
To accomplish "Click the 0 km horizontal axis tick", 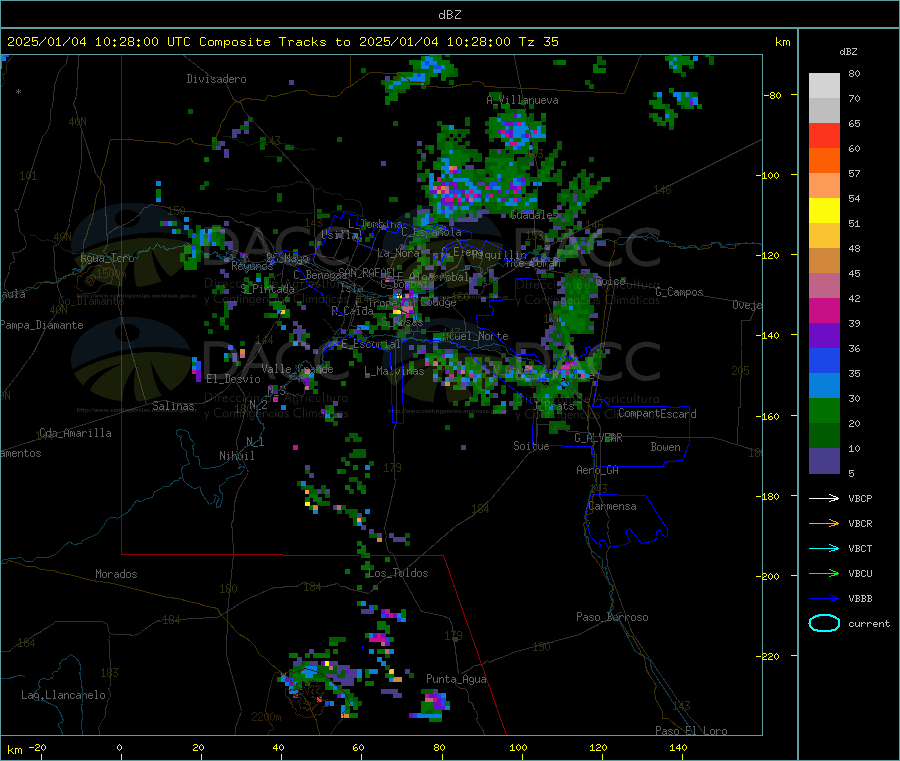I will pyautogui.click(x=120, y=747).
